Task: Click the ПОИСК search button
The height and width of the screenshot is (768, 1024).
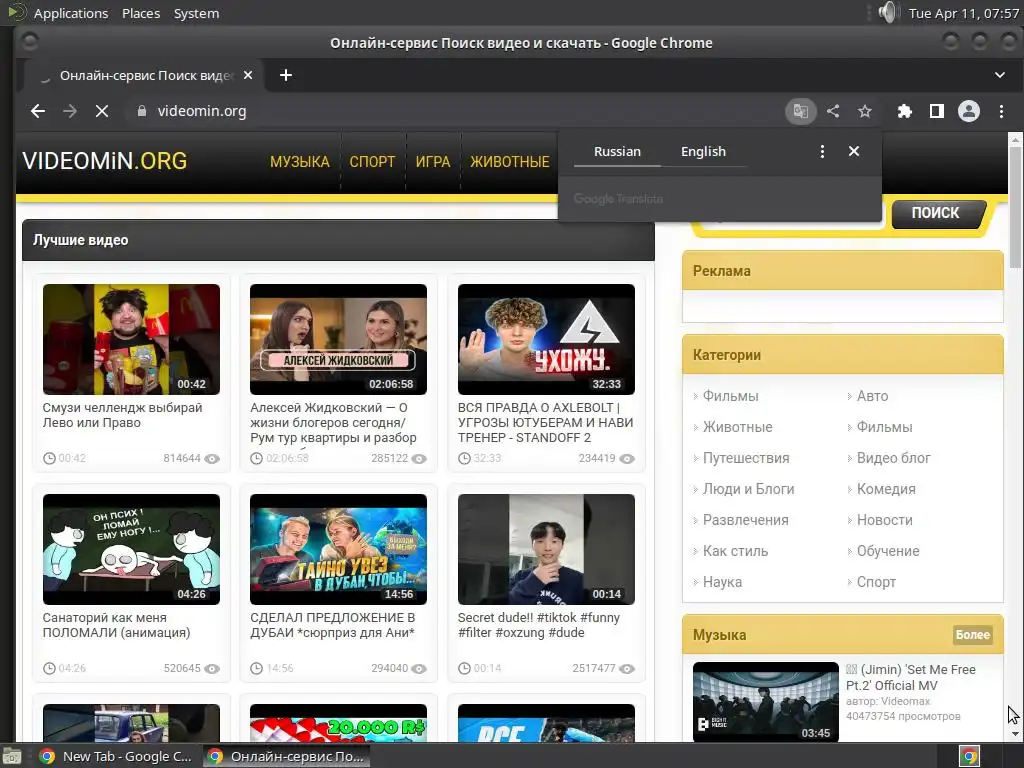Action: point(936,214)
